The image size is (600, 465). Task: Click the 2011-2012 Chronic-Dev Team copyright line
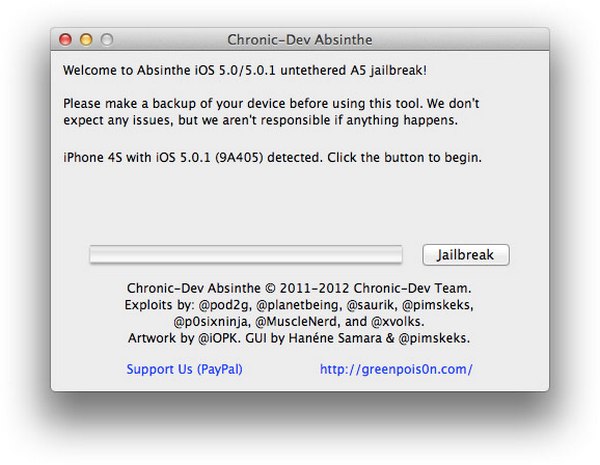coord(299,288)
